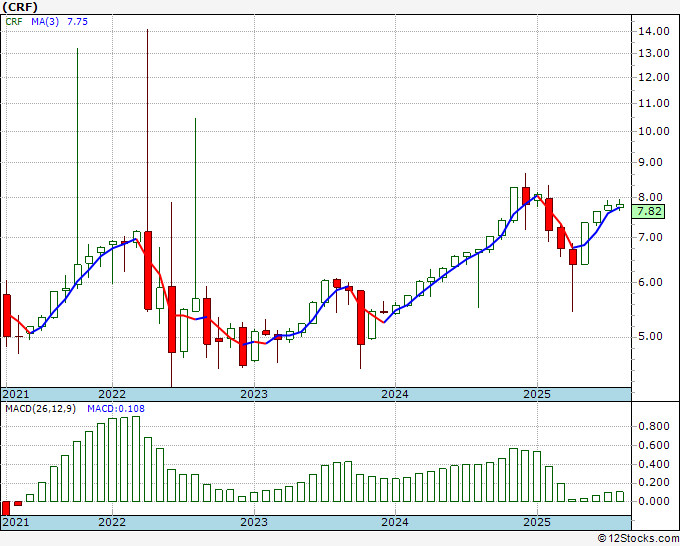680x546 pixels.
Task: Click the lowest red candle of 2025
Action: click(x=573, y=257)
